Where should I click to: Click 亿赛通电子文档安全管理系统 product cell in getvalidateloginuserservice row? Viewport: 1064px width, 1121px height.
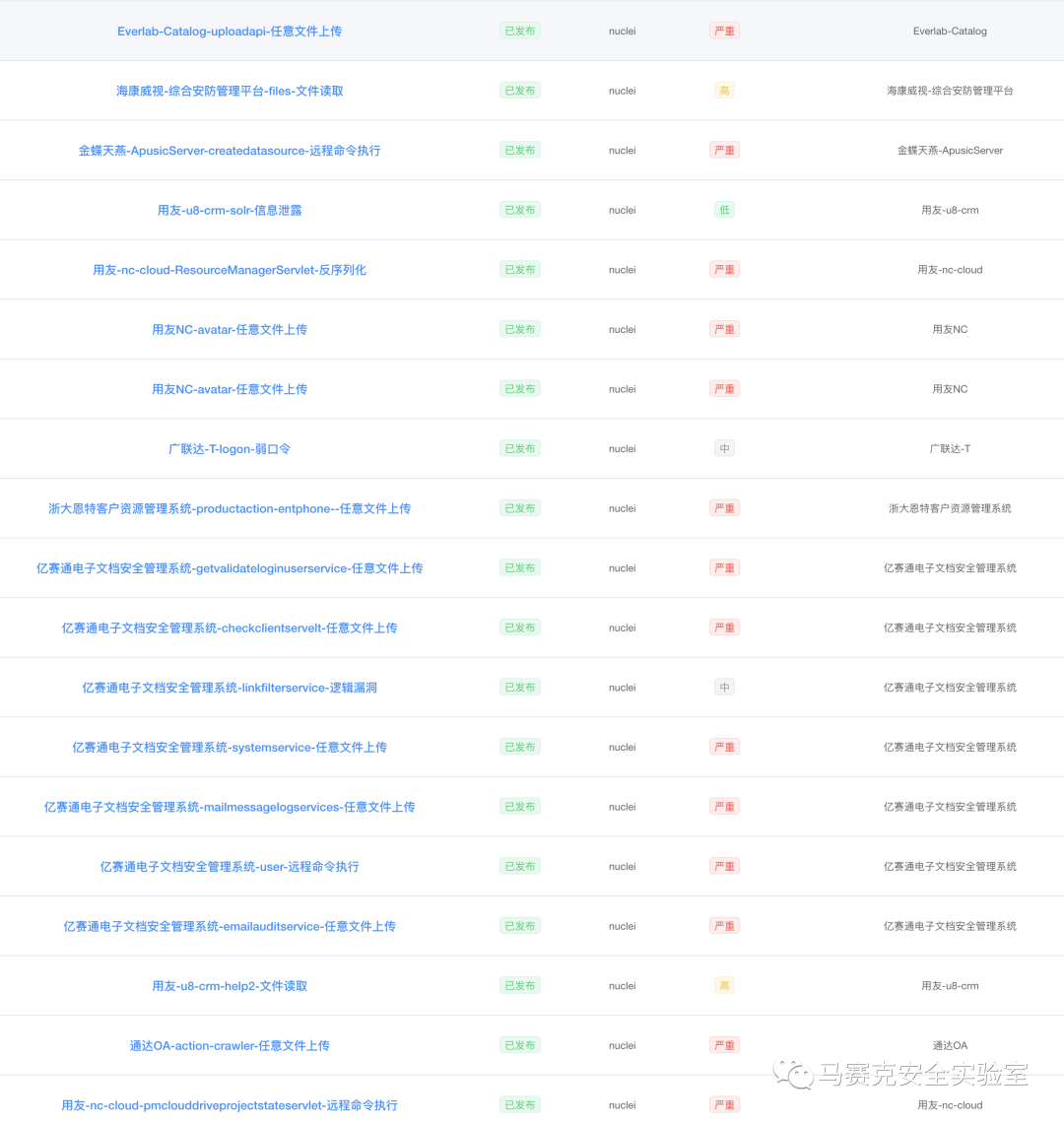coord(950,568)
